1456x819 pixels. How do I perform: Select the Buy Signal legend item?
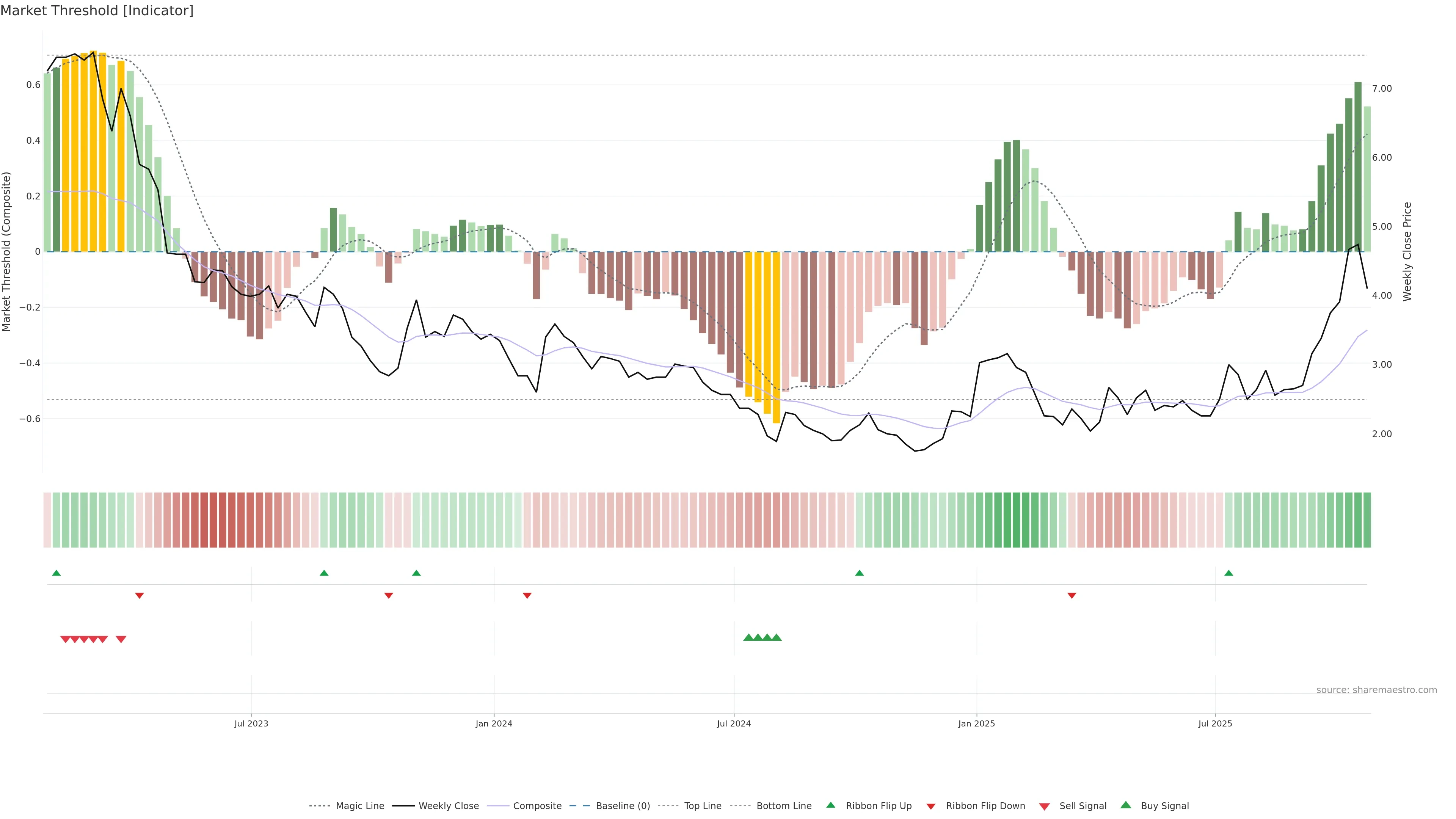click(x=1164, y=806)
